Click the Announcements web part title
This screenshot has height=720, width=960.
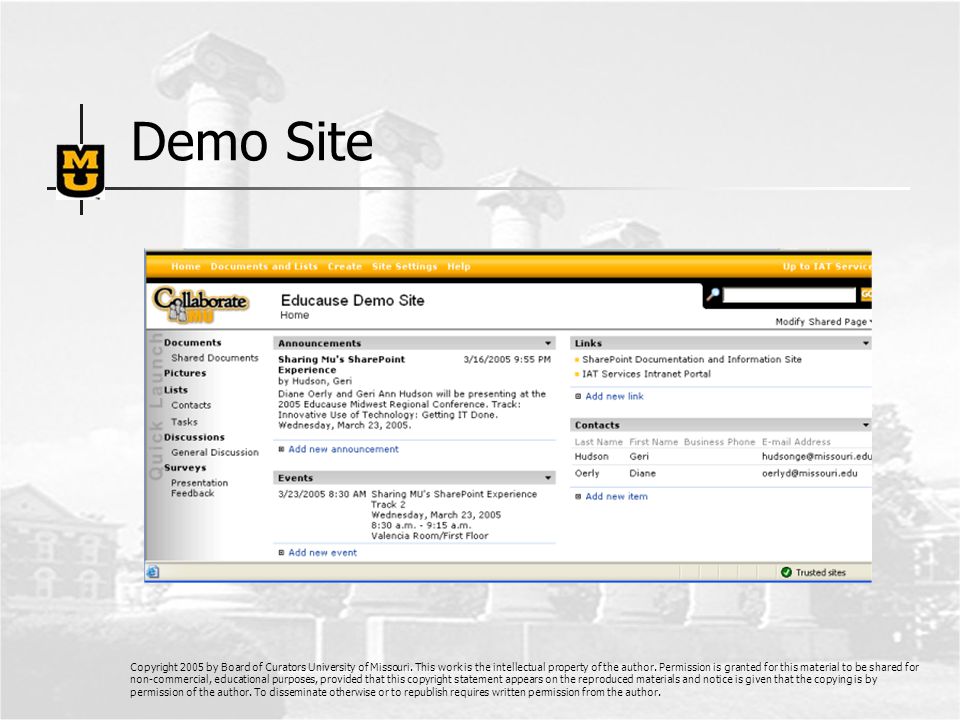(x=320, y=343)
